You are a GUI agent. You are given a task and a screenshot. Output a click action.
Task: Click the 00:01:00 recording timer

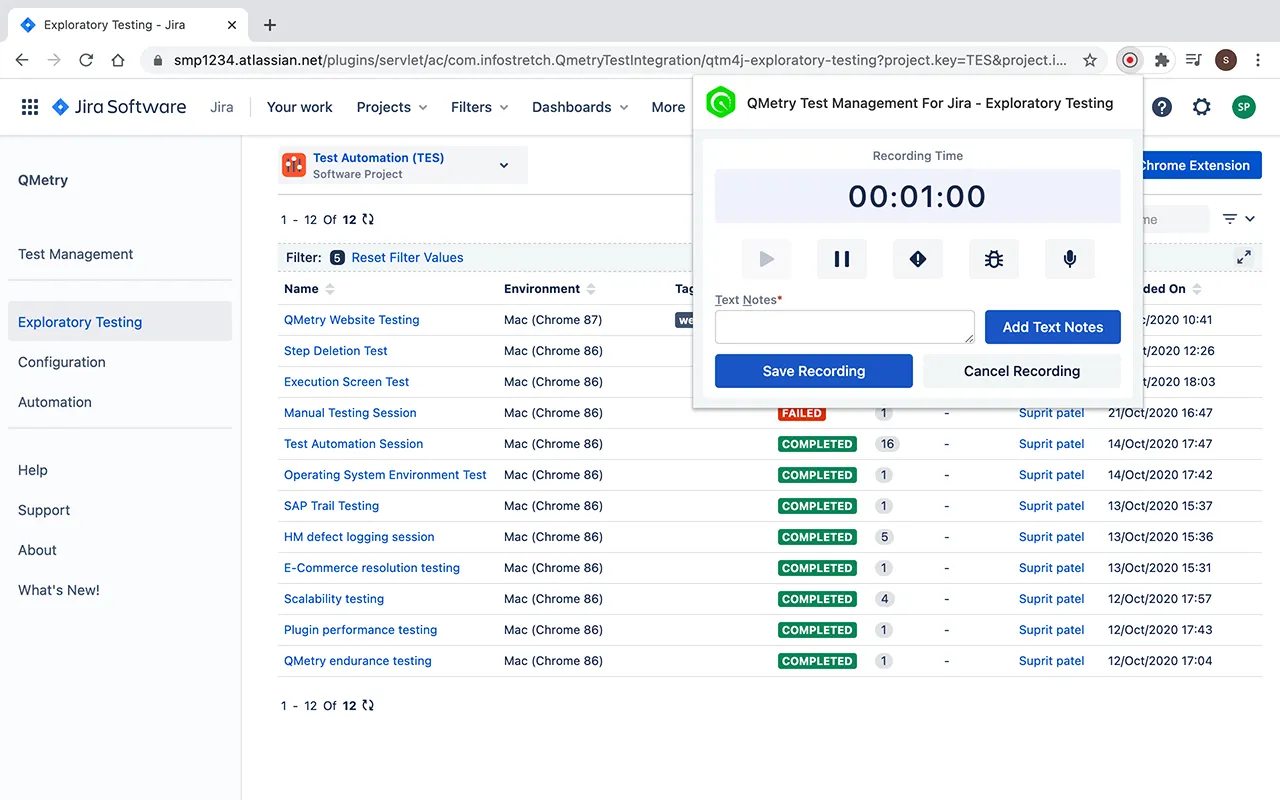[x=917, y=196]
